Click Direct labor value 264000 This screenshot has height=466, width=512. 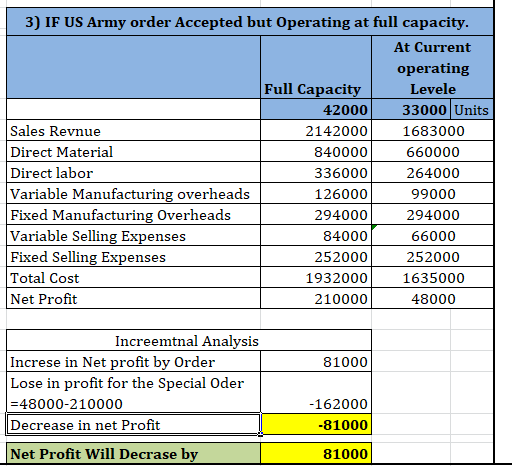coord(432,172)
